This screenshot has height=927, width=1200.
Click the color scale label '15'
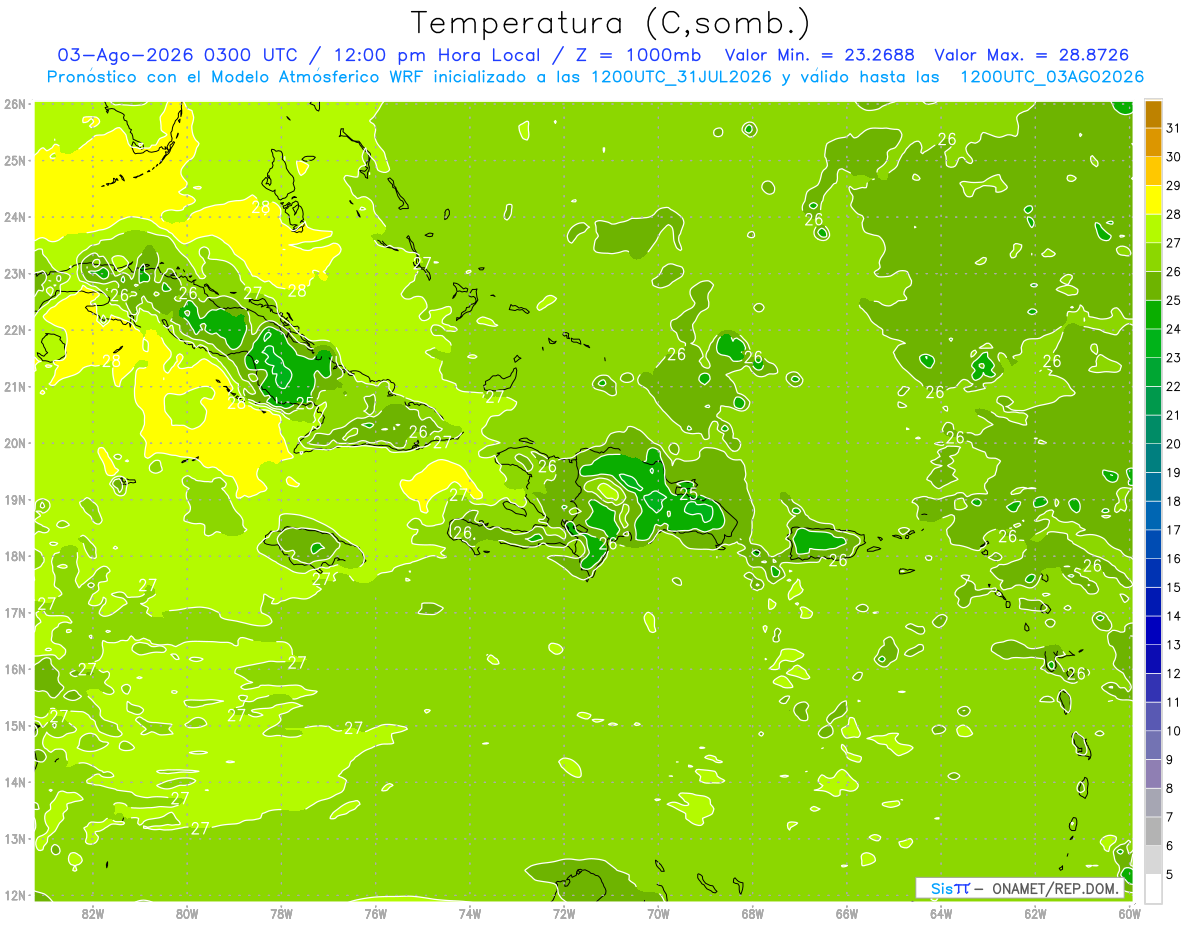click(1173, 587)
